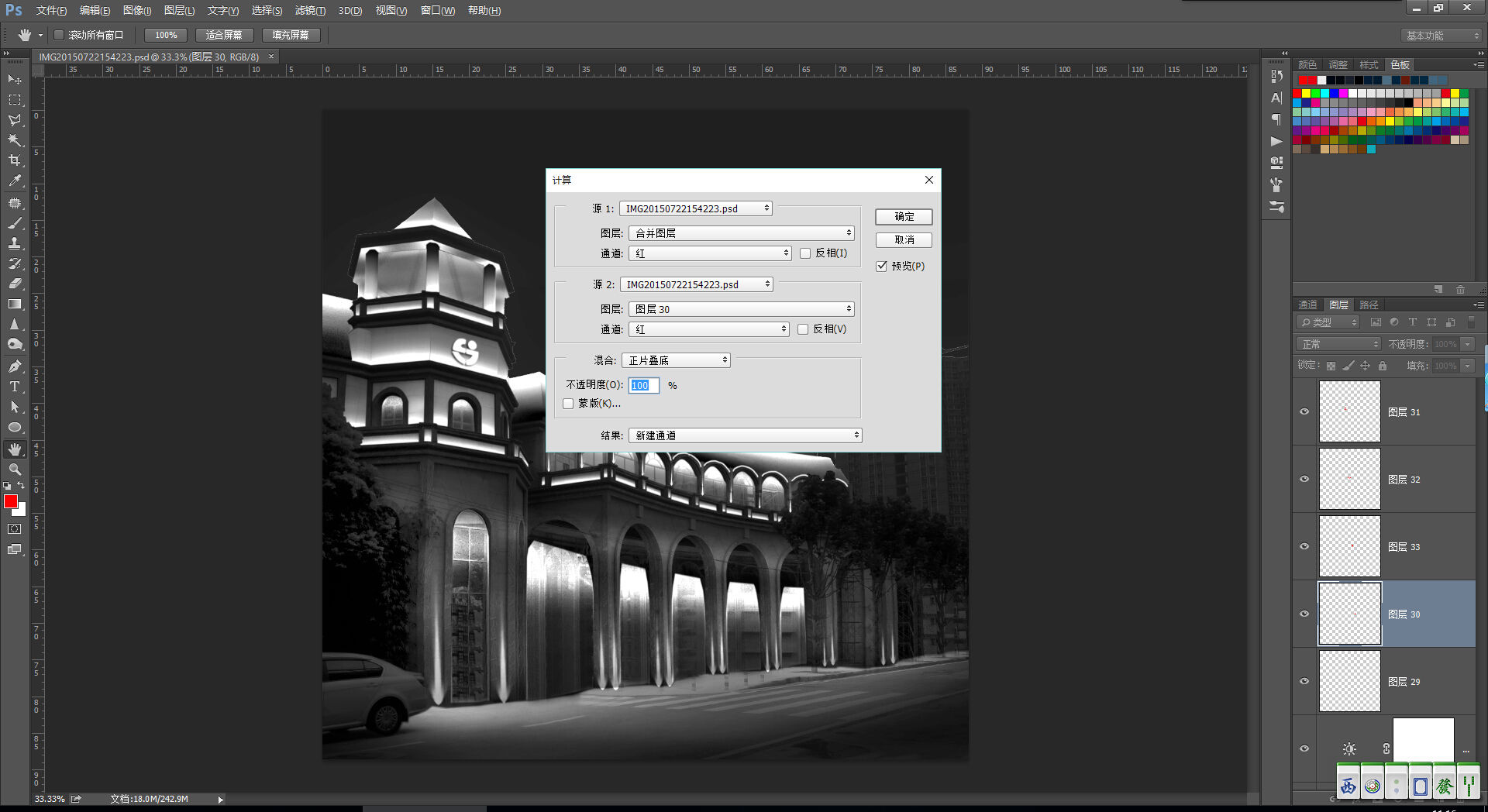Select the Sponge tool

click(x=15, y=344)
